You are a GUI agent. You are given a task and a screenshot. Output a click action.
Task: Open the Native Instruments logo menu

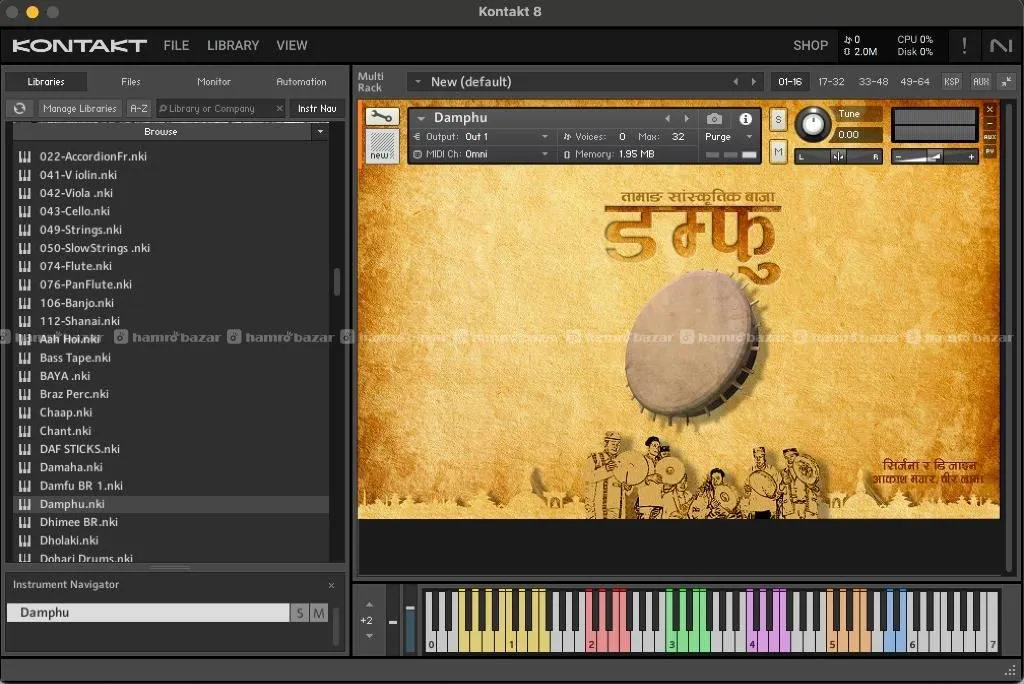tap(1000, 46)
